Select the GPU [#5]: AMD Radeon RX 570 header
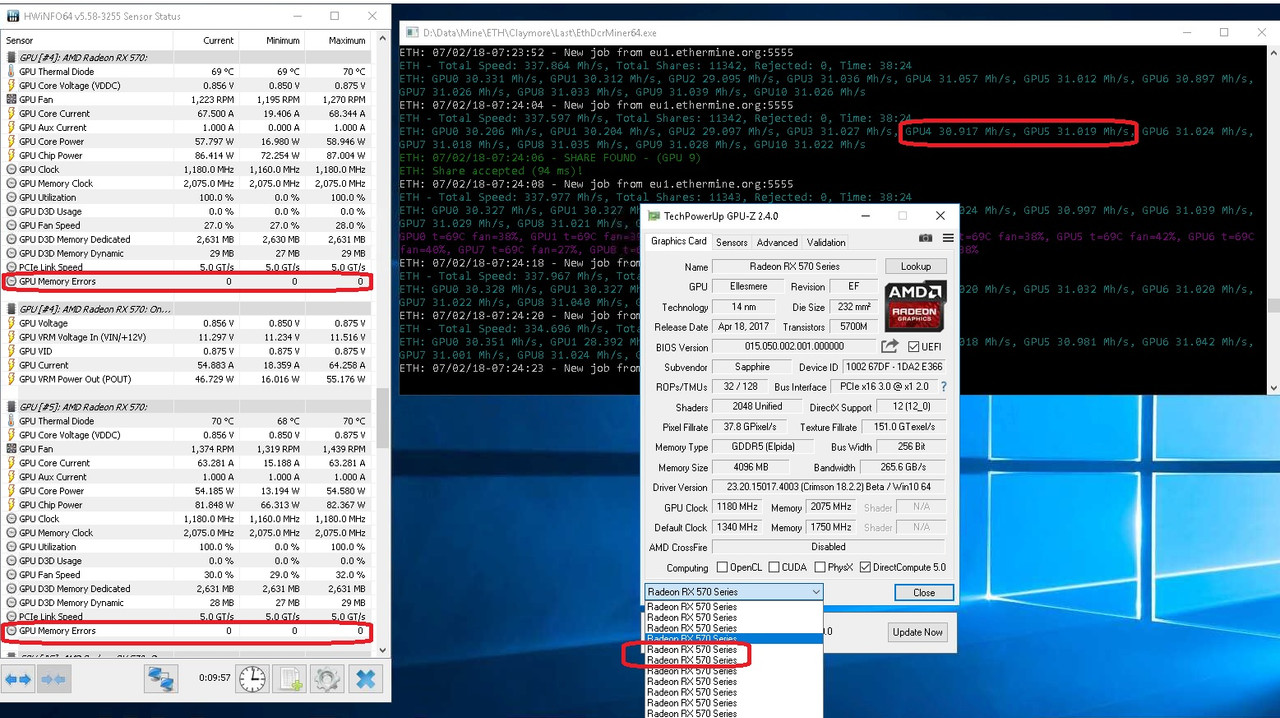Screen dimensions: 1280x718 pyautogui.click(x=188, y=407)
